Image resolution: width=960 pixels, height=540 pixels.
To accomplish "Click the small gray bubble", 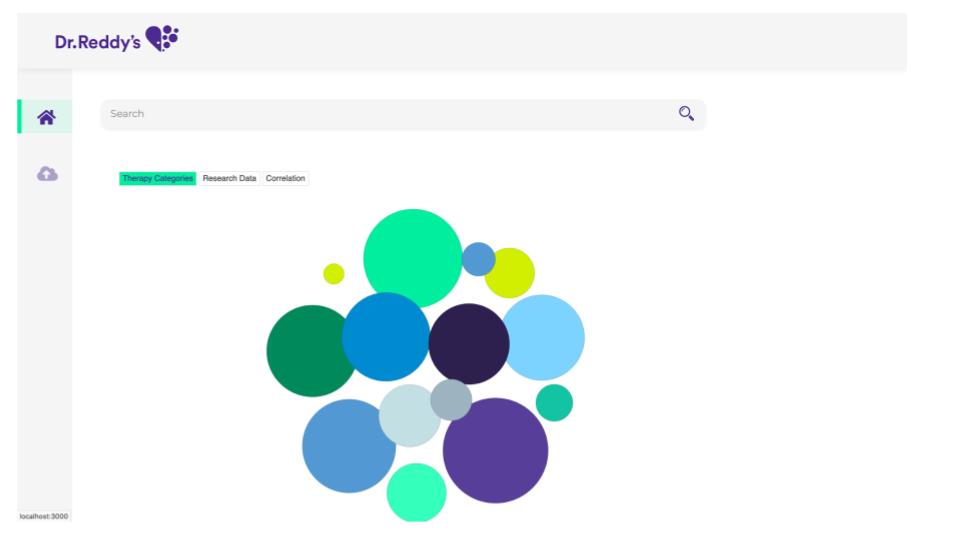I will pos(452,399).
